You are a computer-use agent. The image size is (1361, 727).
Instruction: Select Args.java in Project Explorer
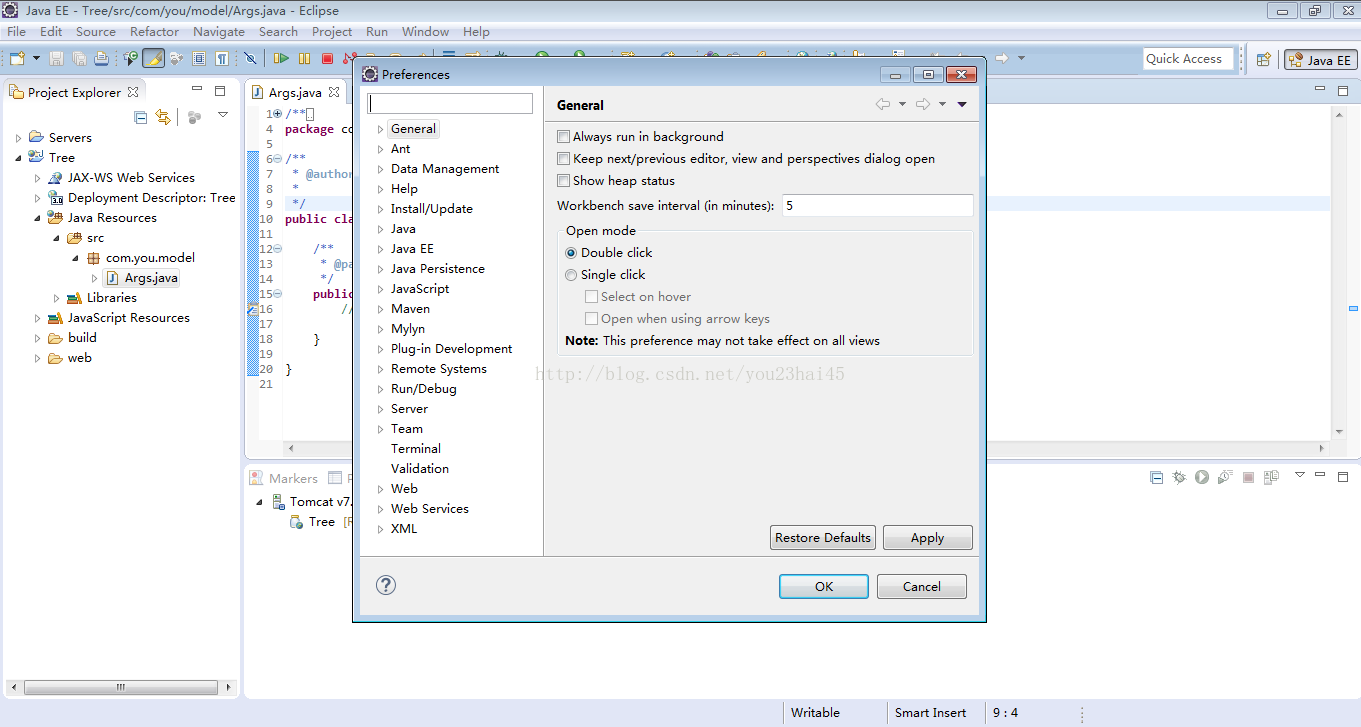(142, 278)
